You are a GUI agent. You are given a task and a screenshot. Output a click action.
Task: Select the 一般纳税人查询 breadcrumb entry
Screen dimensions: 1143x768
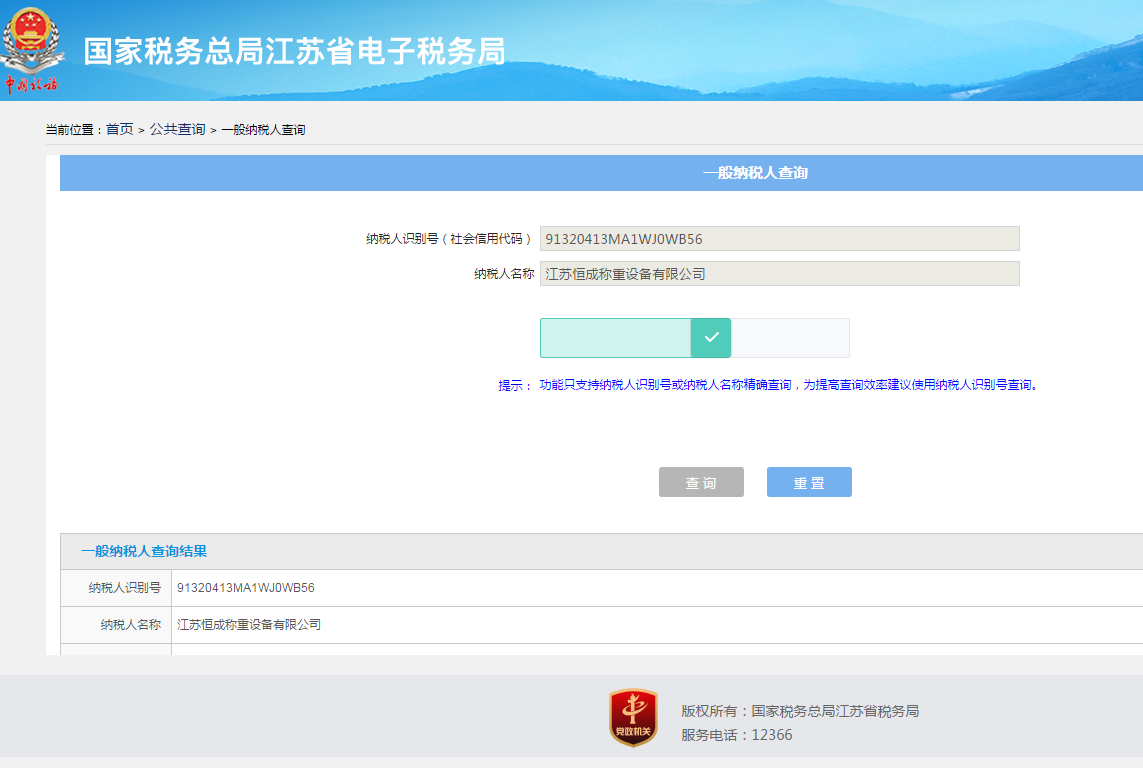[266, 128]
